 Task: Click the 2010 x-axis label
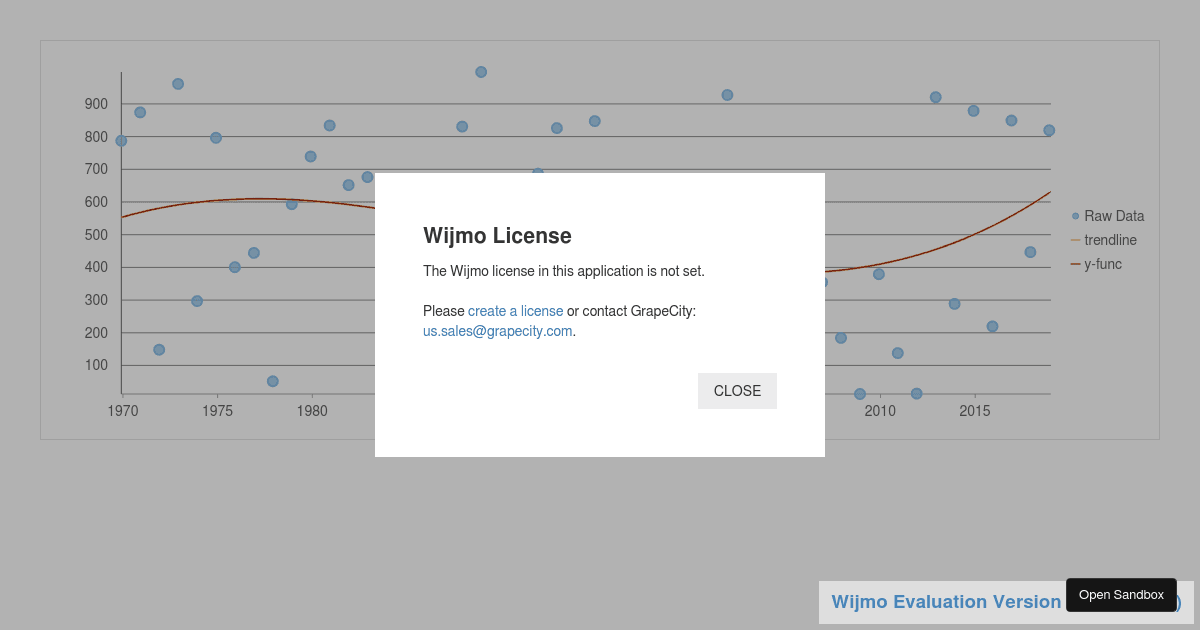pyautogui.click(x=880, y=411)
